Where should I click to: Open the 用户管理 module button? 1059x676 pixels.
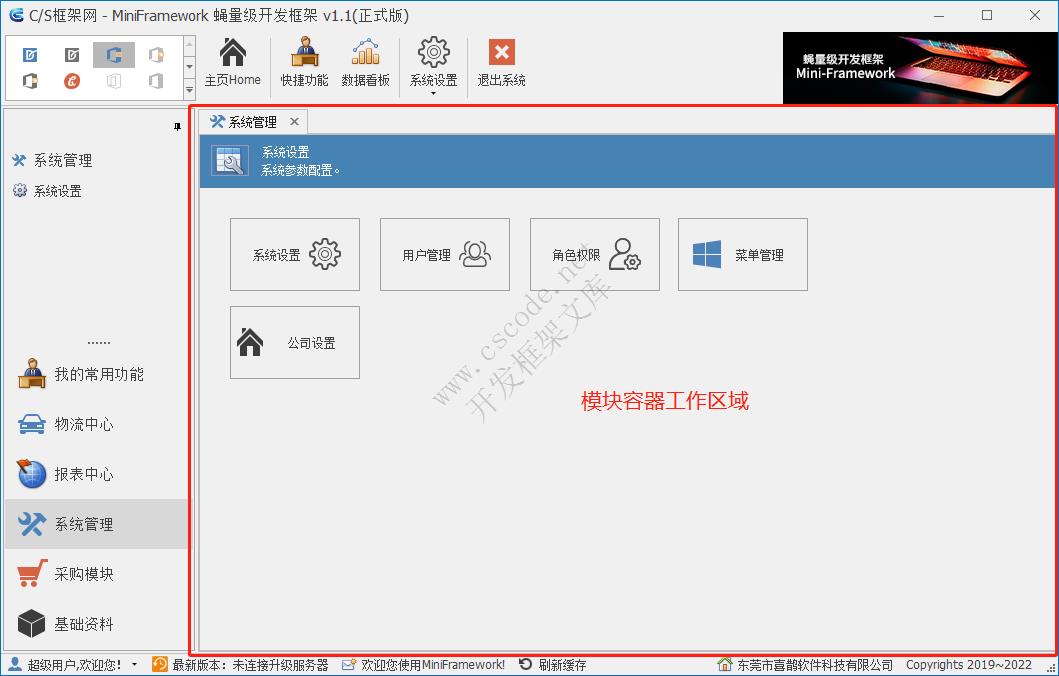pos(444,254)
